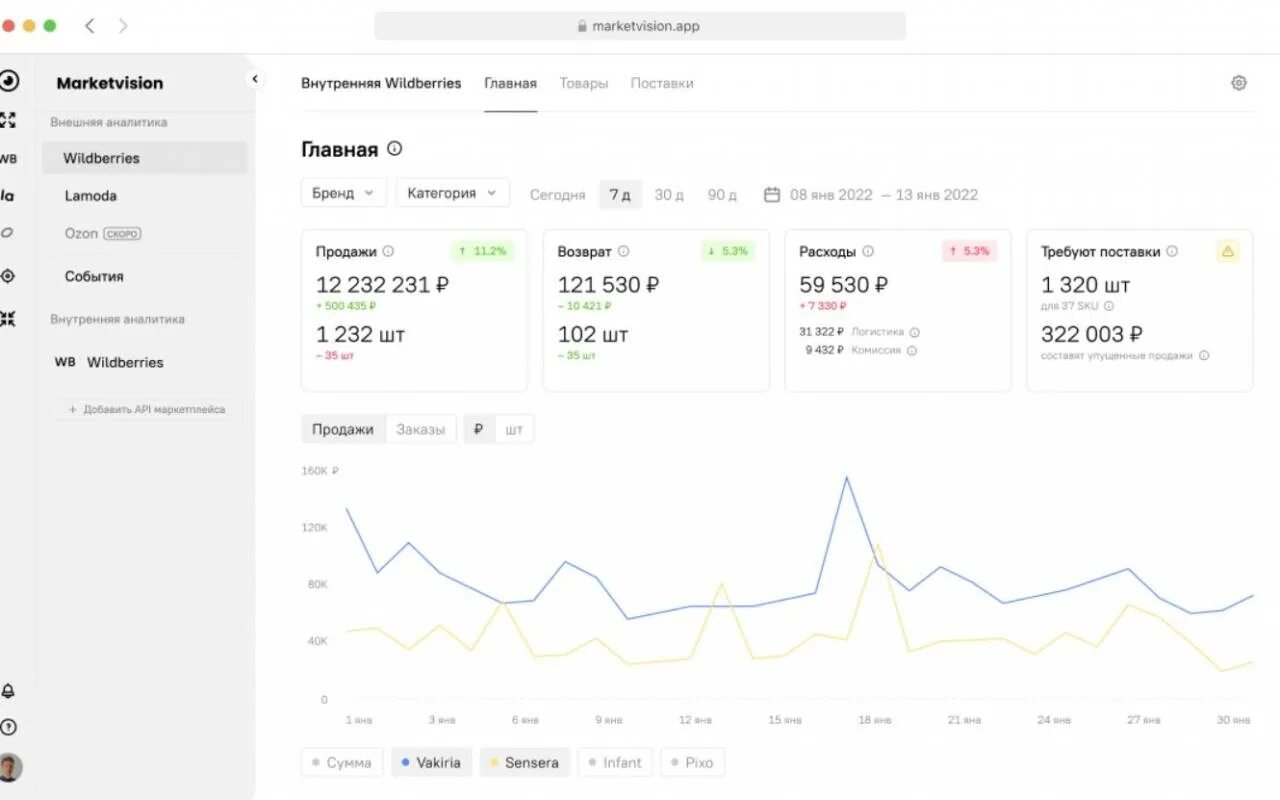1280x800 pixels.
Task: Select the Сегодня period
Action: pos(557,195)
